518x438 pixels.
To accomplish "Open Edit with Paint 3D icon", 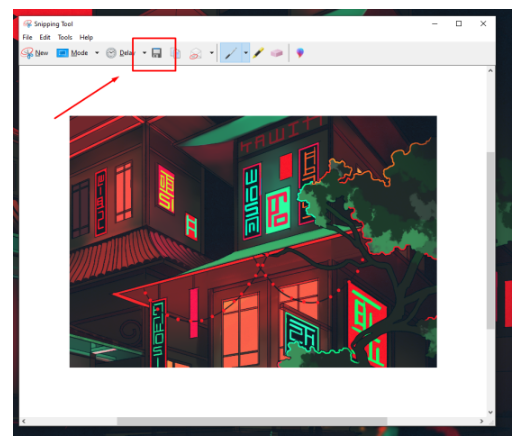I will 300,53.
